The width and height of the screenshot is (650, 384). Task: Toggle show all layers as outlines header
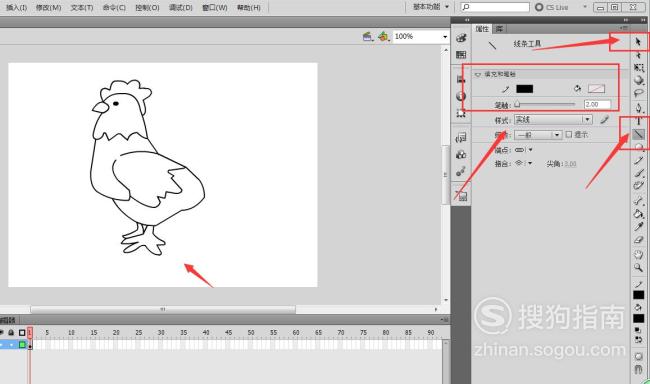pyautogui.click(x=22, y=333)
